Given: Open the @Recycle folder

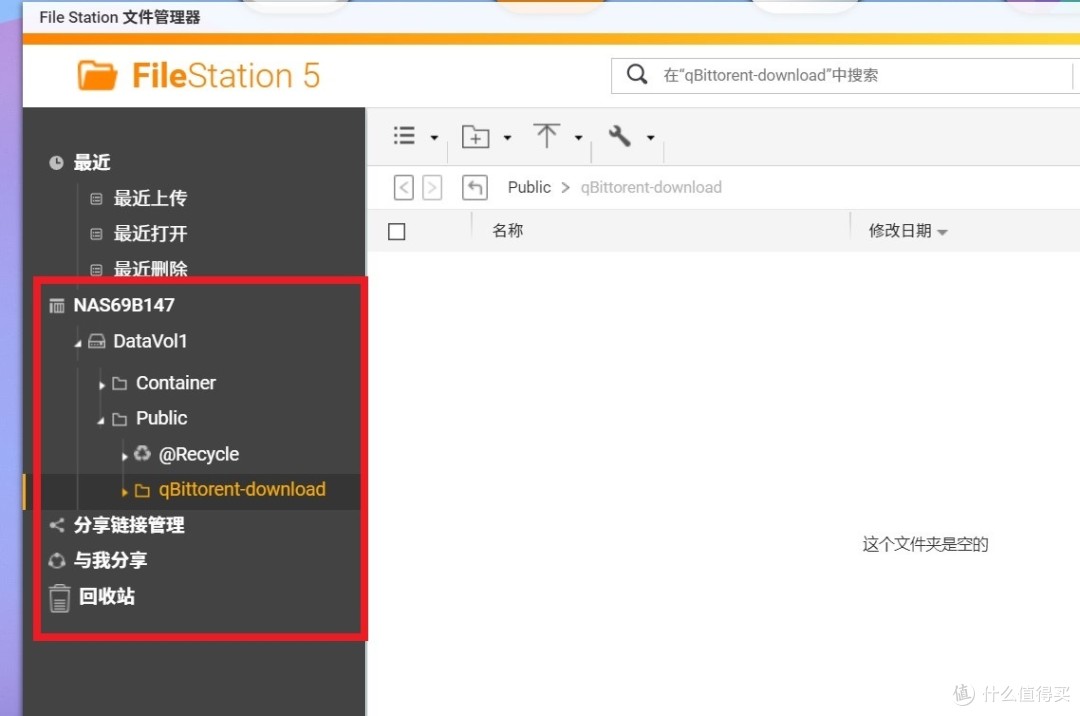Looking at the screenshot, I should point(198,454).
